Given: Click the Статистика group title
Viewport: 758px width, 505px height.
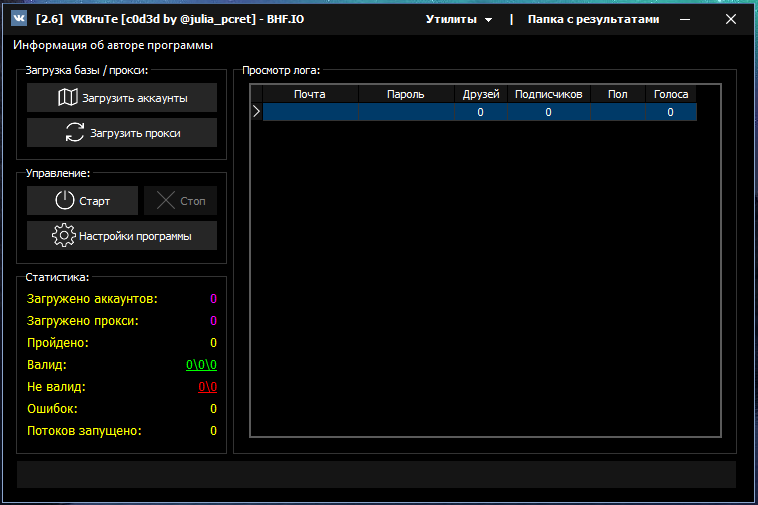Looking at the screenshot, I should pos(57,277).
